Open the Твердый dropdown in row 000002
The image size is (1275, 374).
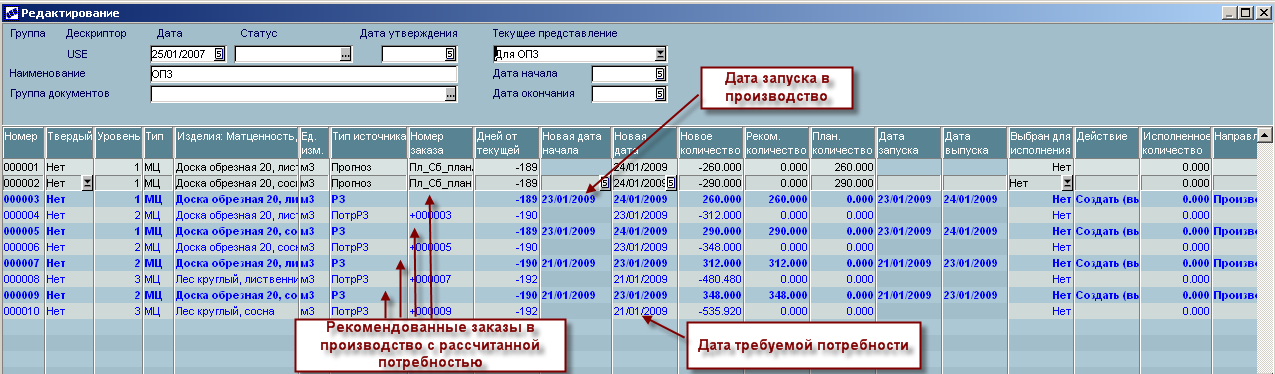tap(87, 183)
